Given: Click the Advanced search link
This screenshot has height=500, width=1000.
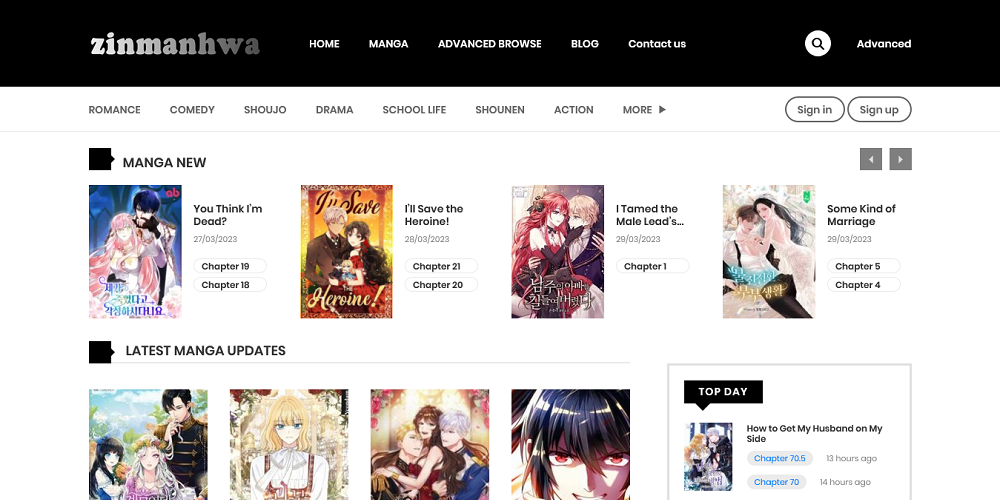Looking at the screenshot, I should click(x=883, y=44).
